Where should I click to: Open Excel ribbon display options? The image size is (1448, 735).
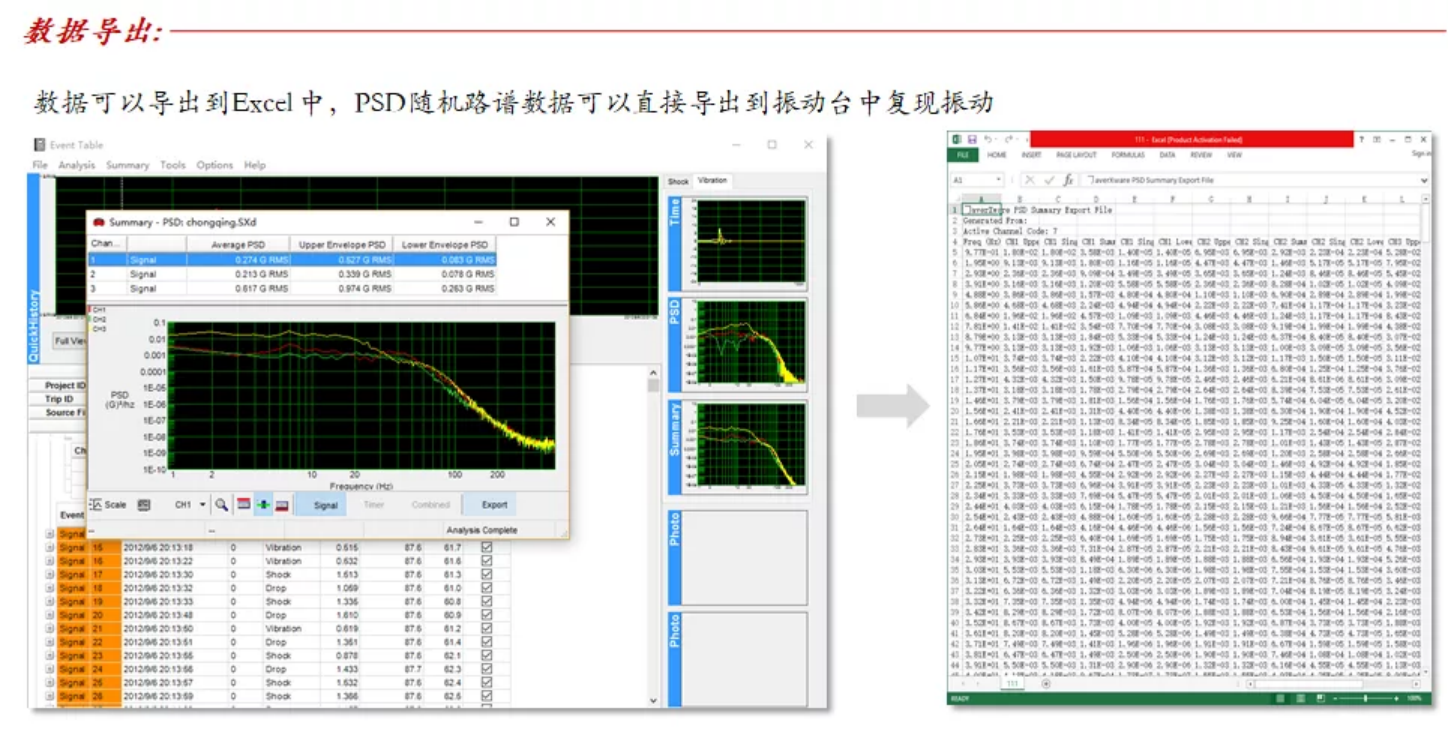[1377, 139]
